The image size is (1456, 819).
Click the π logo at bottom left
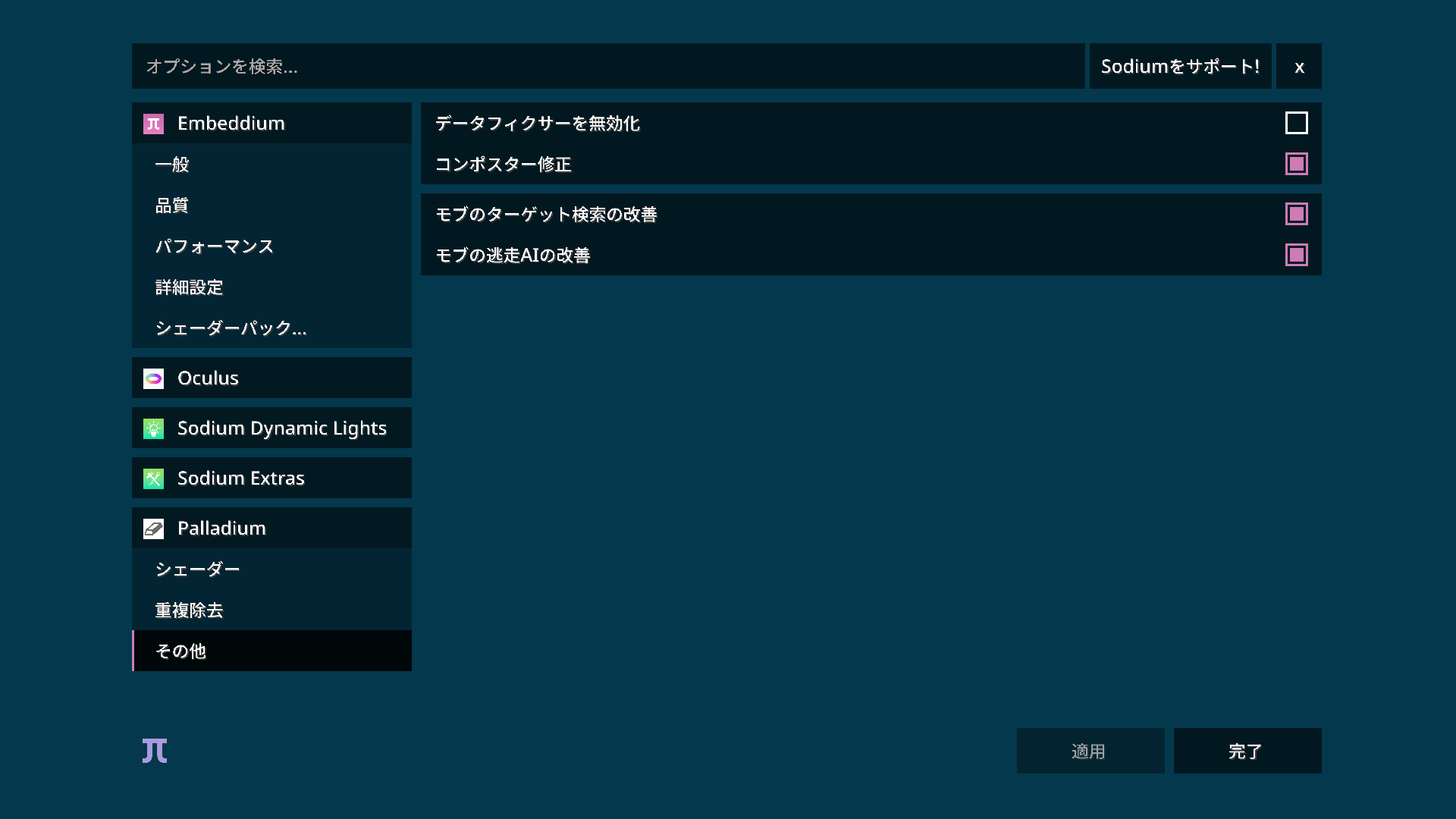[x=153, y=750]
